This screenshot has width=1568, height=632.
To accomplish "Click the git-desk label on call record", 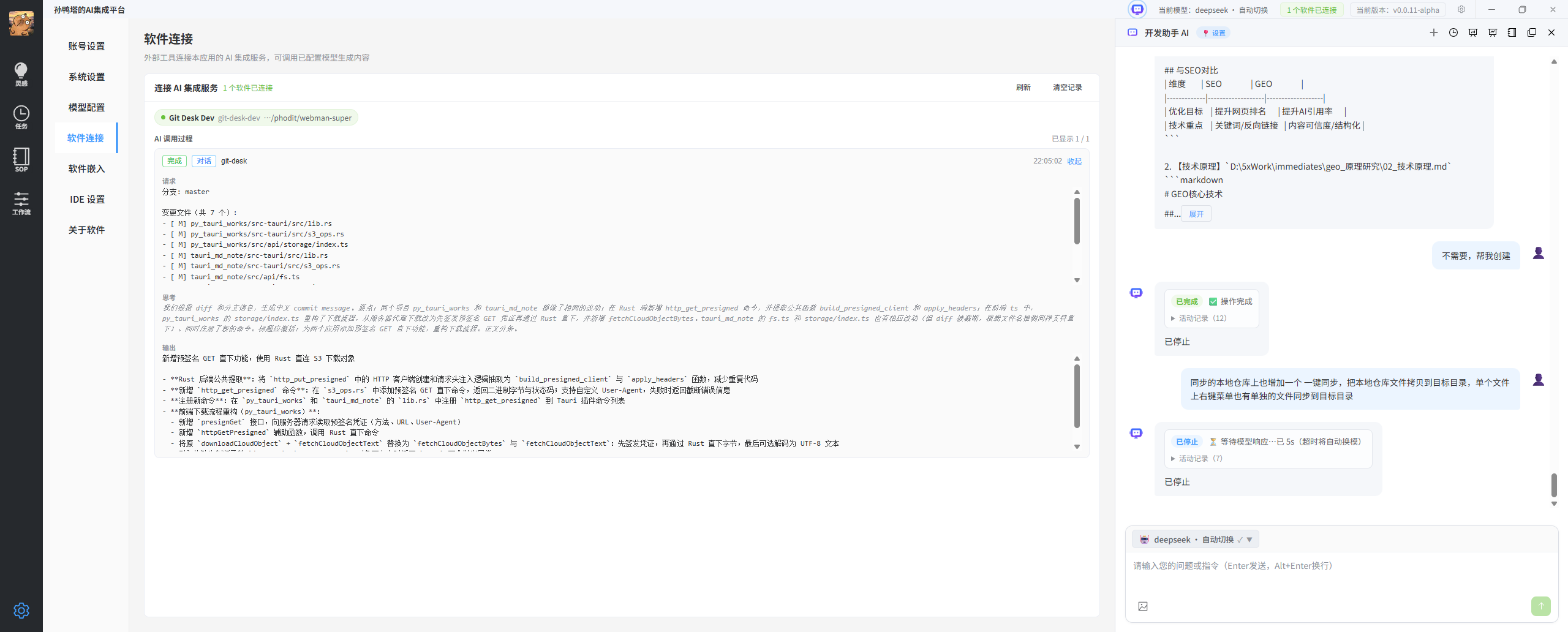I will pos(234,161).
